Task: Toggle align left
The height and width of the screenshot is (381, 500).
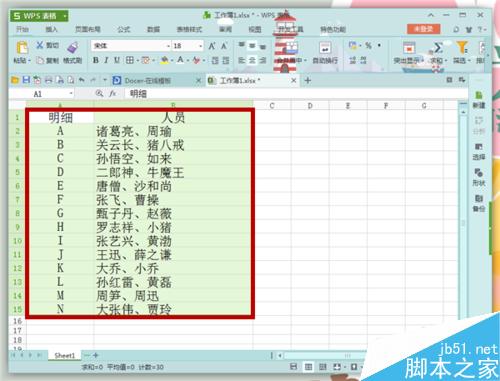Action: pos(241,60)
